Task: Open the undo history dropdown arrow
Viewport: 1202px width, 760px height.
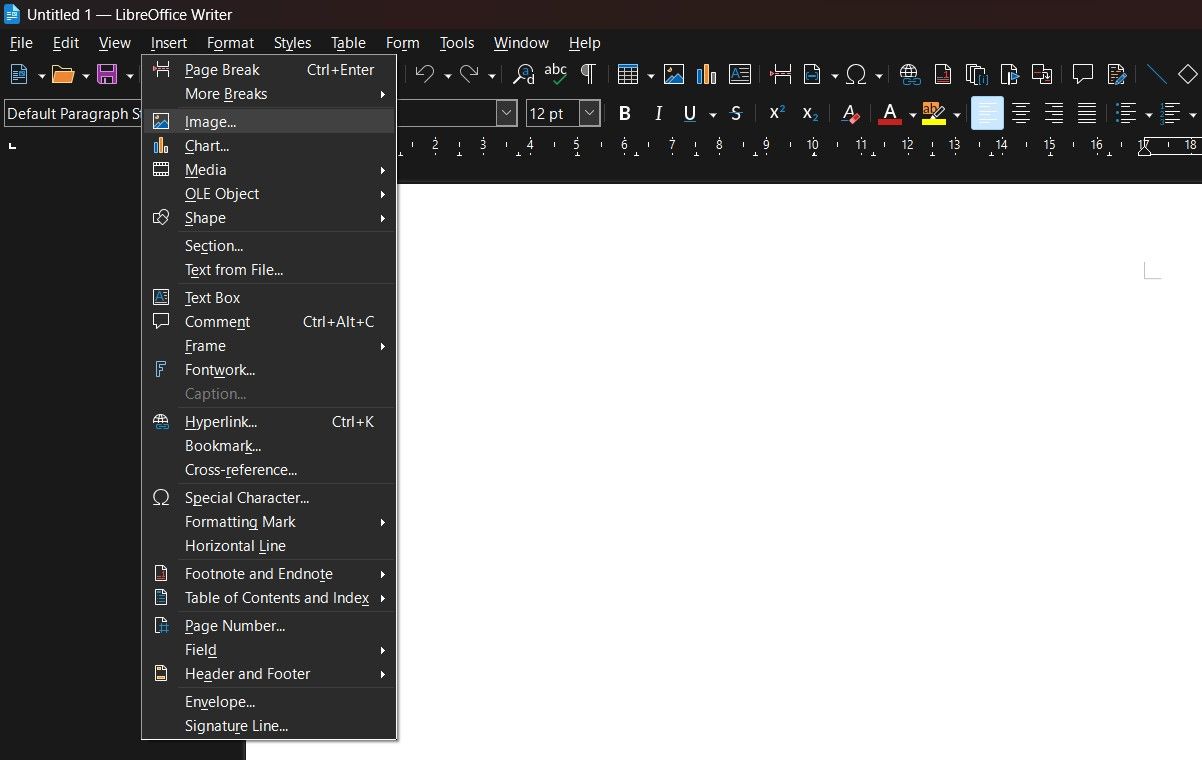Action: [446, 74]
